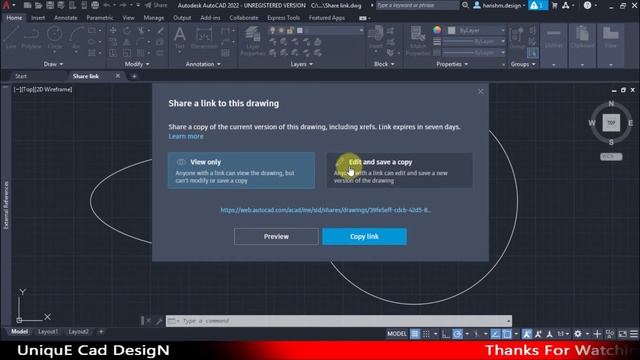This screenshot has height=360, width=640.
Task: Open the Text annotation tool
Action: pos(180,38)
